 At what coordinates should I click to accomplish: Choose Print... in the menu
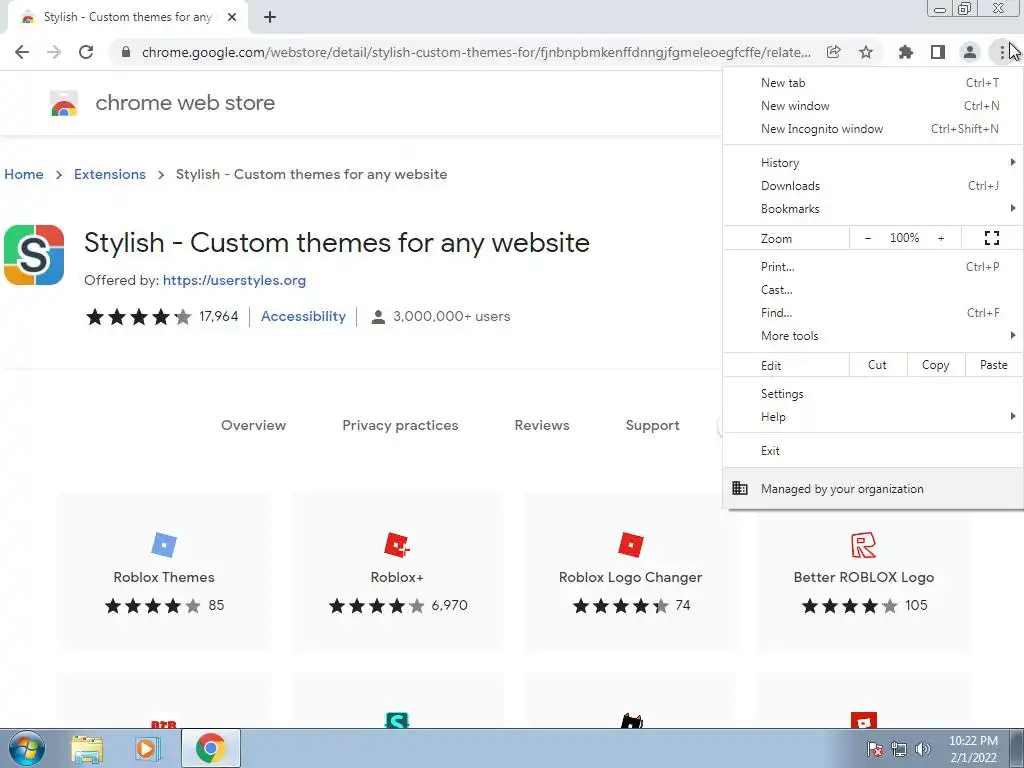pyautogui.click(x=873, y=266)
